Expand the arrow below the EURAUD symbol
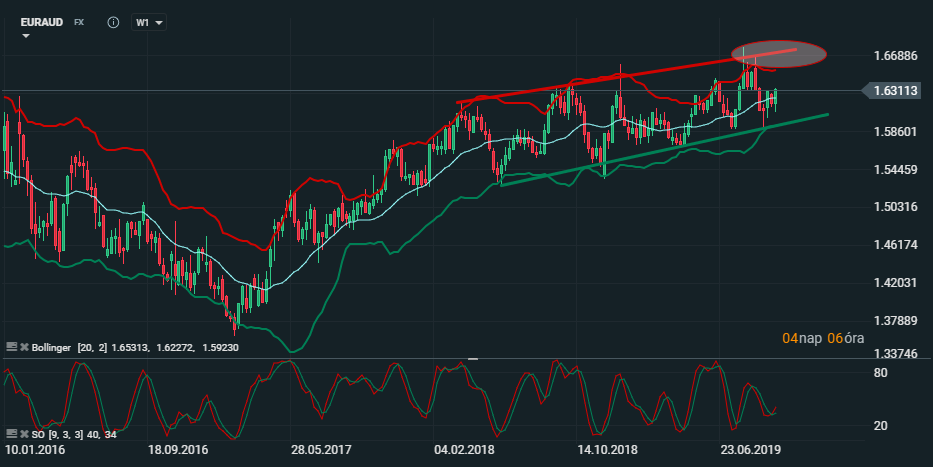Image resolution: width=933 pixels, height=467 pixels. [x=26, y=36]
